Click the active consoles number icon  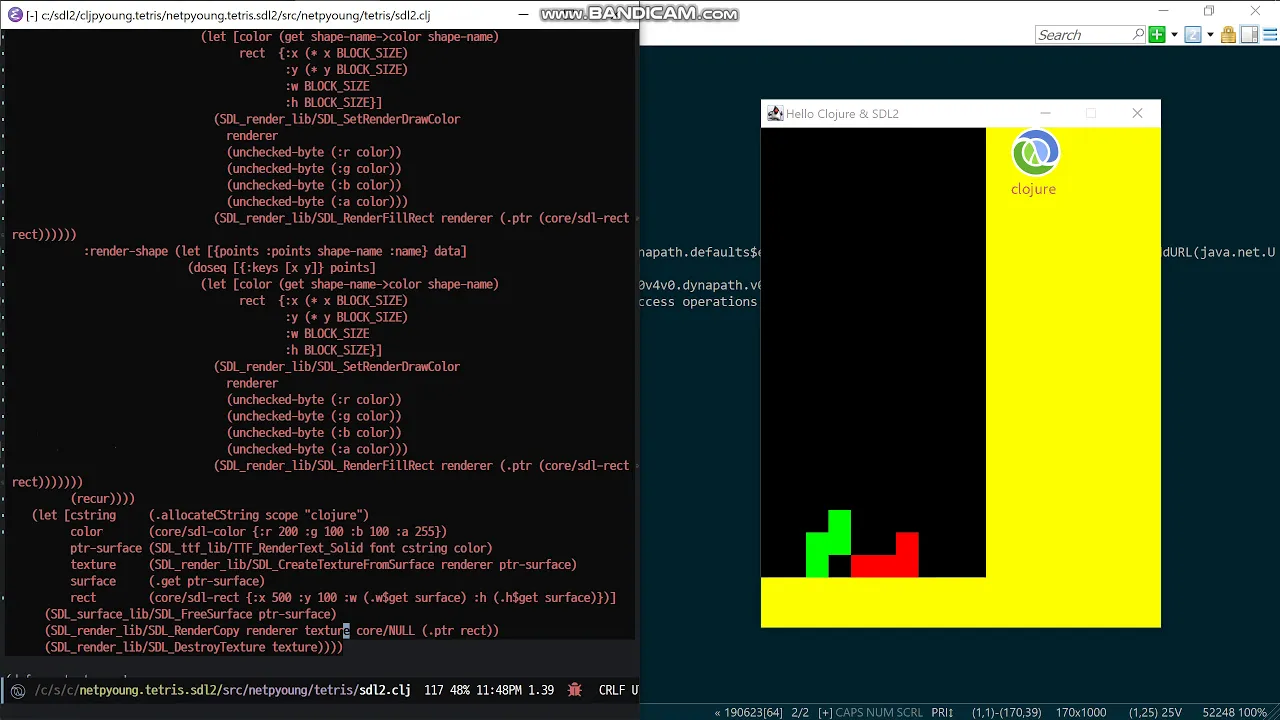[x=1192, y=35]
